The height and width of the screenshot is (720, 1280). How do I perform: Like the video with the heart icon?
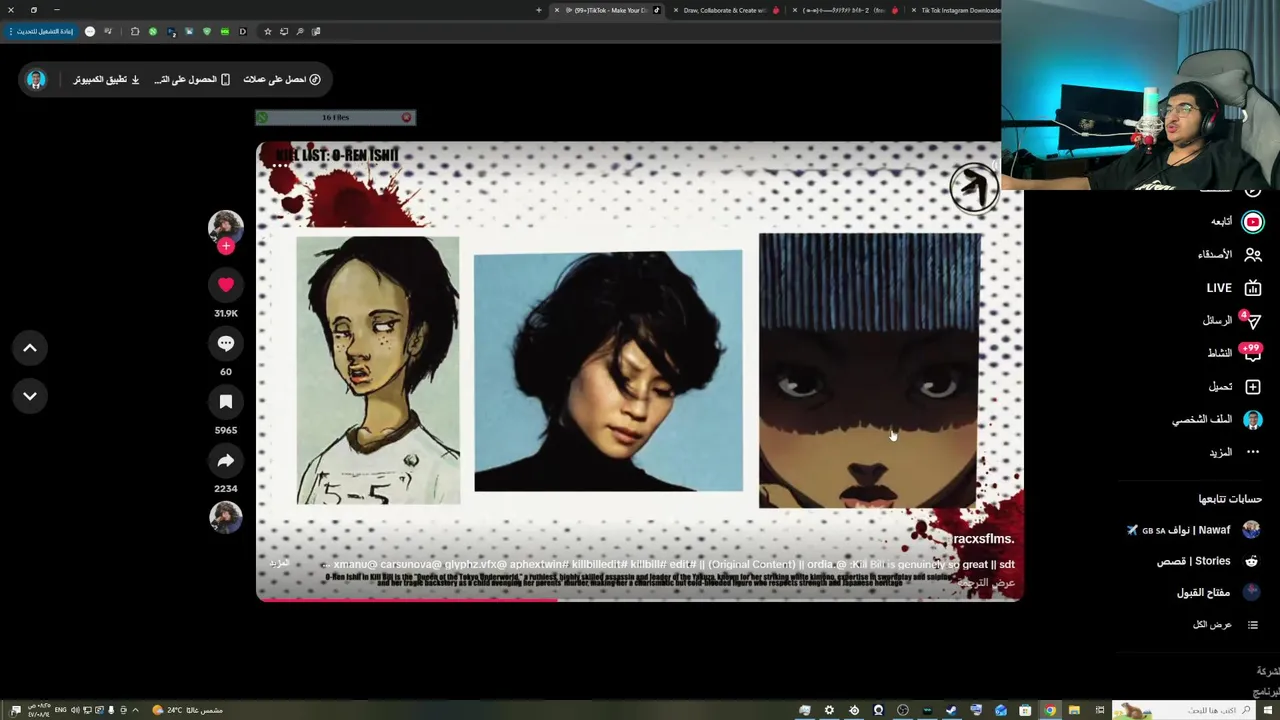(226, 285)
